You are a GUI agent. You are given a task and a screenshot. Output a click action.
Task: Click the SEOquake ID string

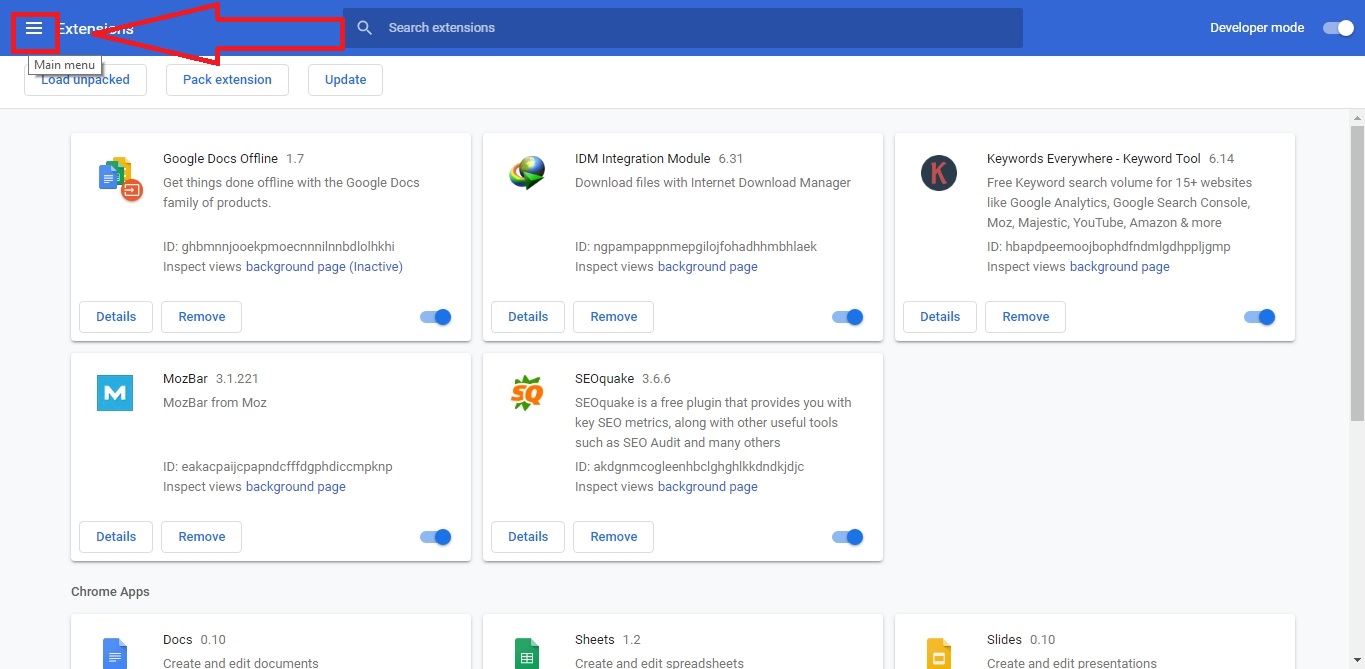(690, 467)
